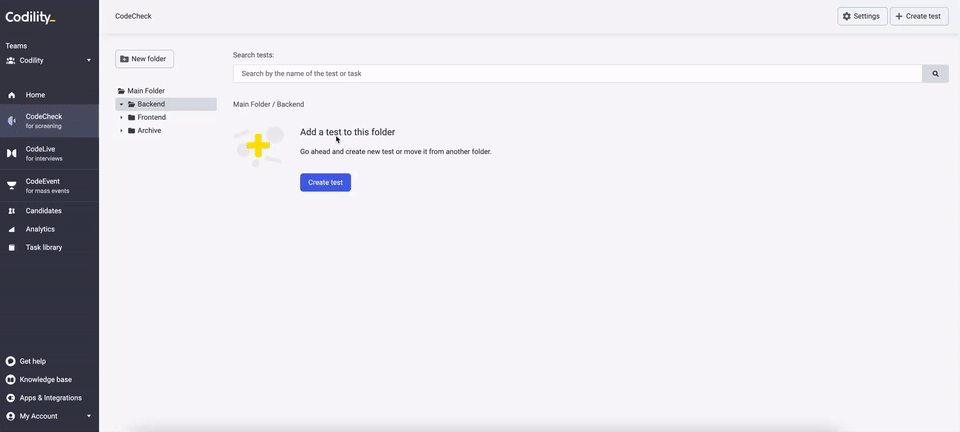The image size is (960, 432).
Task: Click the CodeLive interviews icon
Action: pos(11,154)
